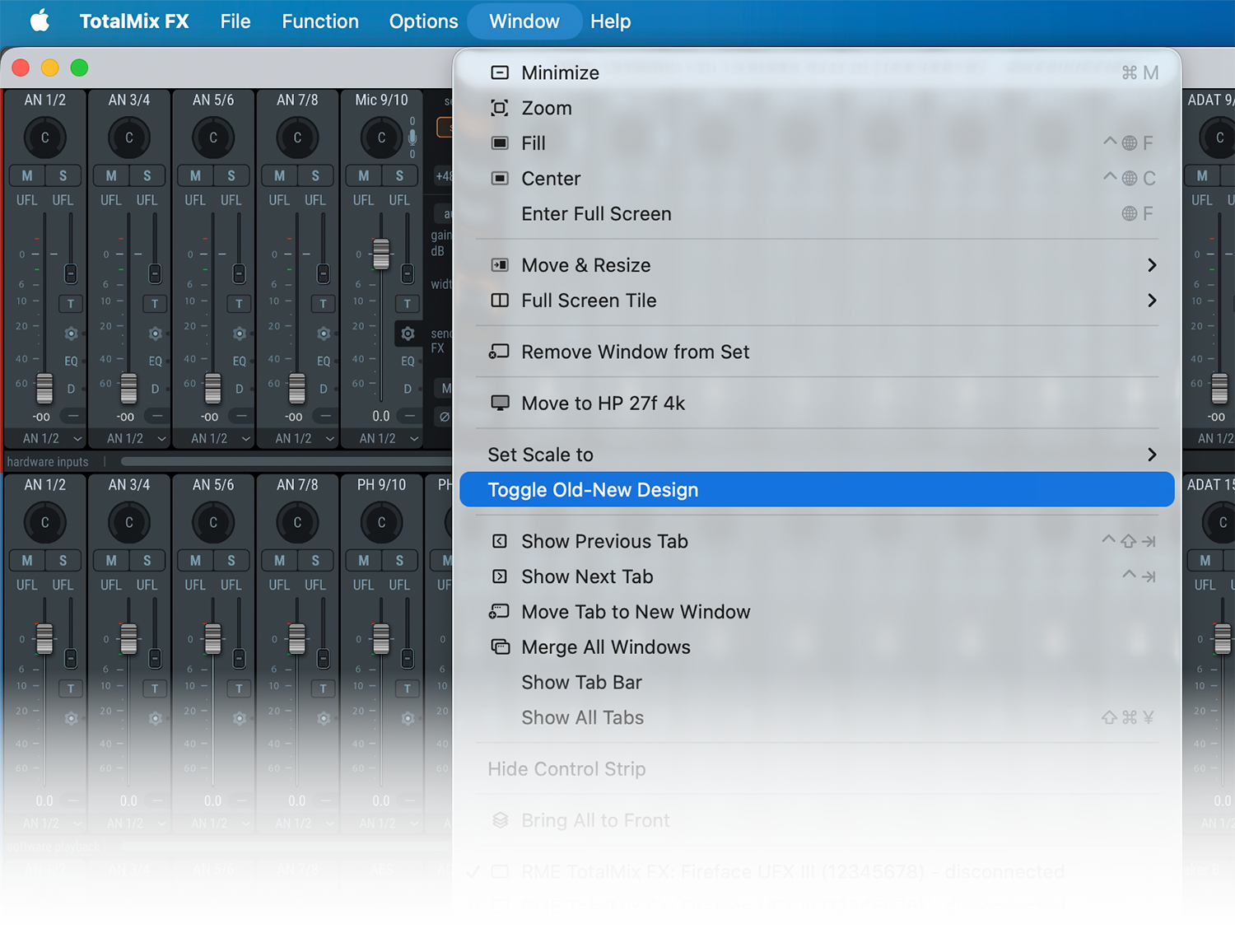Click the UFL button on AN 1/2 input
The image size is (1235, 952).
tap(26, 199)
